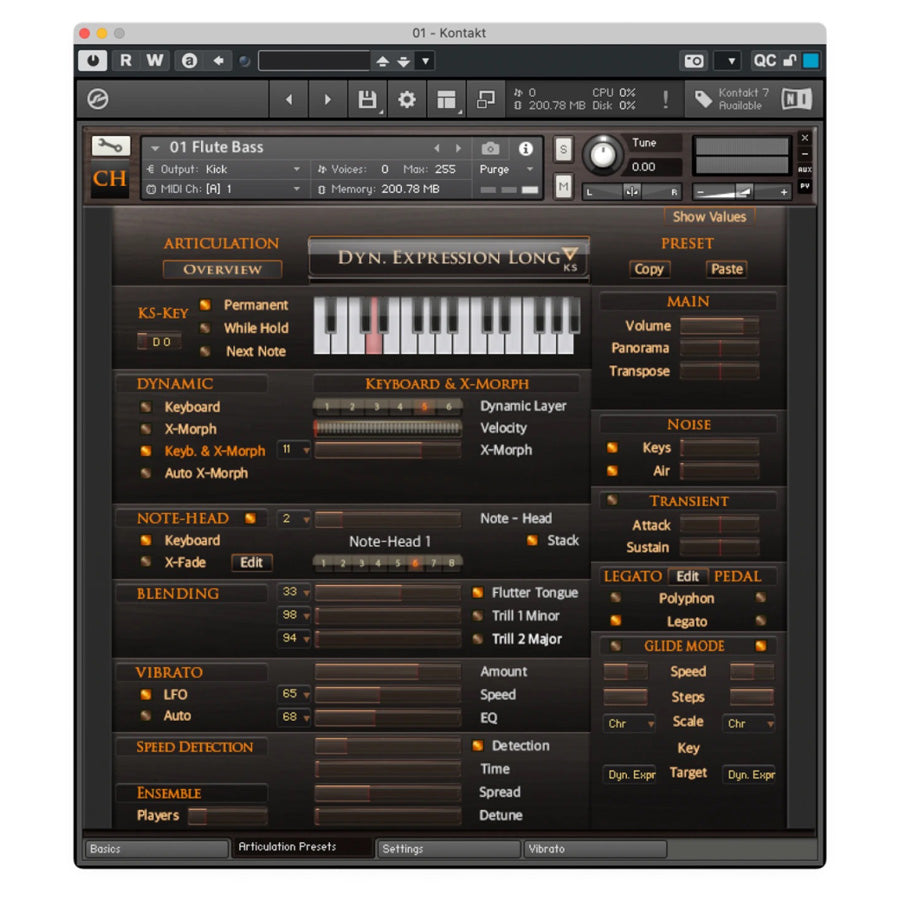Toggle Flutter Tongue blending
900x900 pixels.
(x=478, y=592)
